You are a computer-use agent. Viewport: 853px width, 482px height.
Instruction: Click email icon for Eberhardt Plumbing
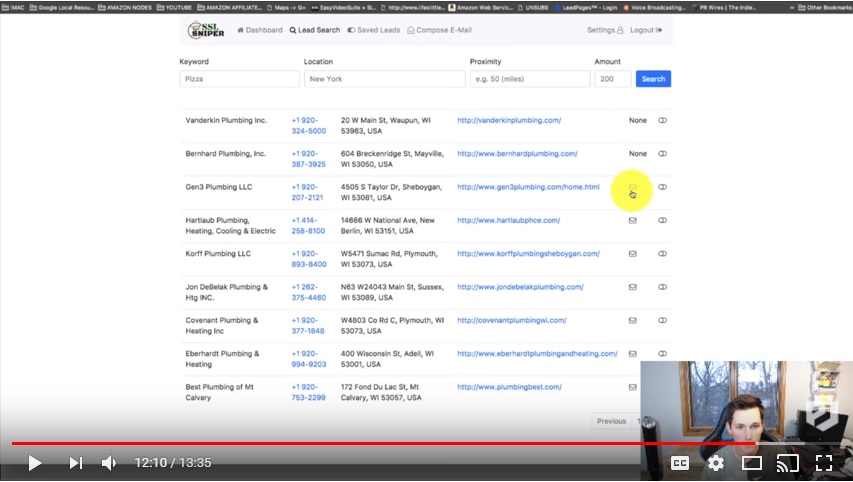tap(633, 354)
